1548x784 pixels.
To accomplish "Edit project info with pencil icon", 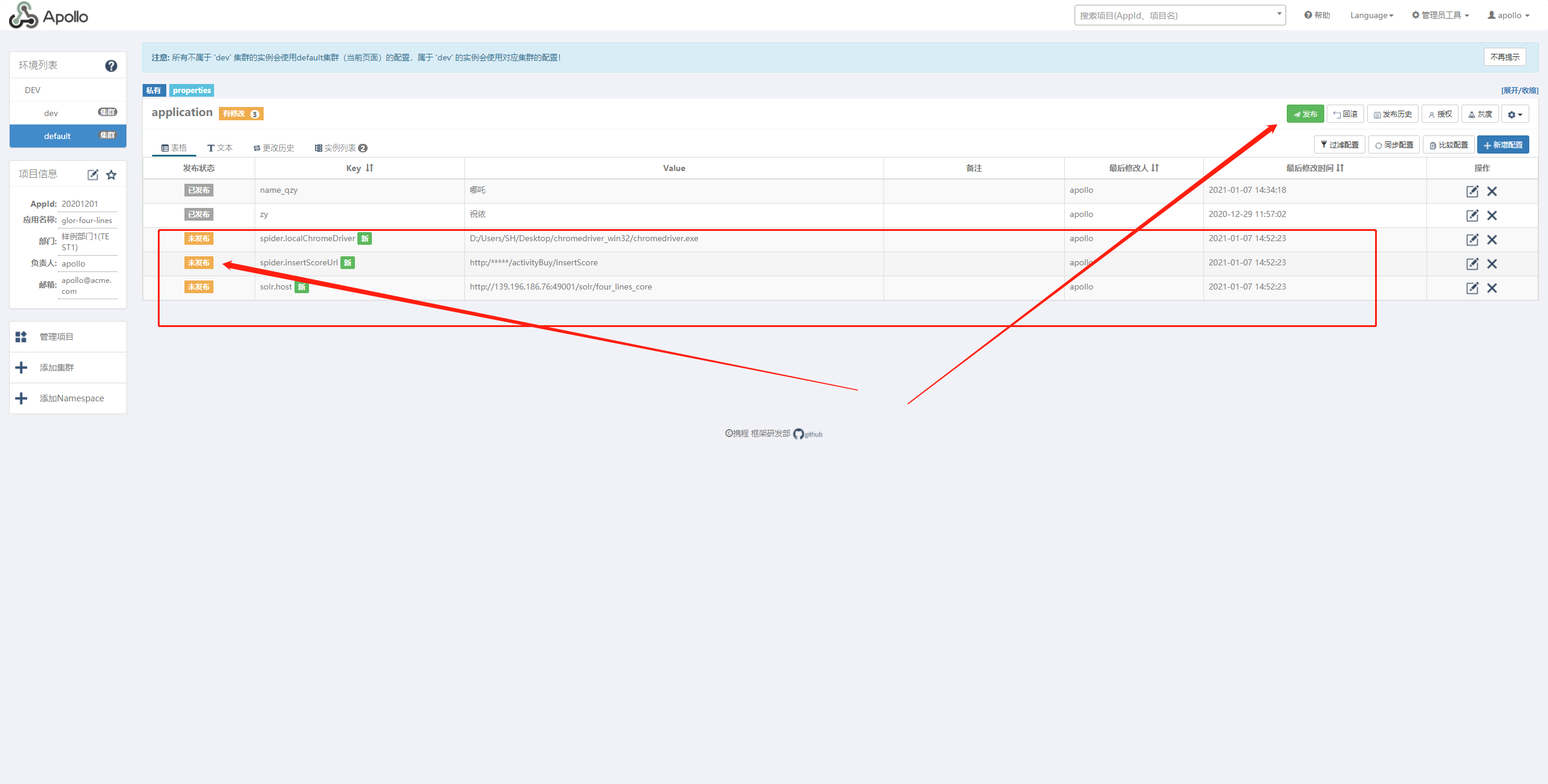I will tap(93, 175).
